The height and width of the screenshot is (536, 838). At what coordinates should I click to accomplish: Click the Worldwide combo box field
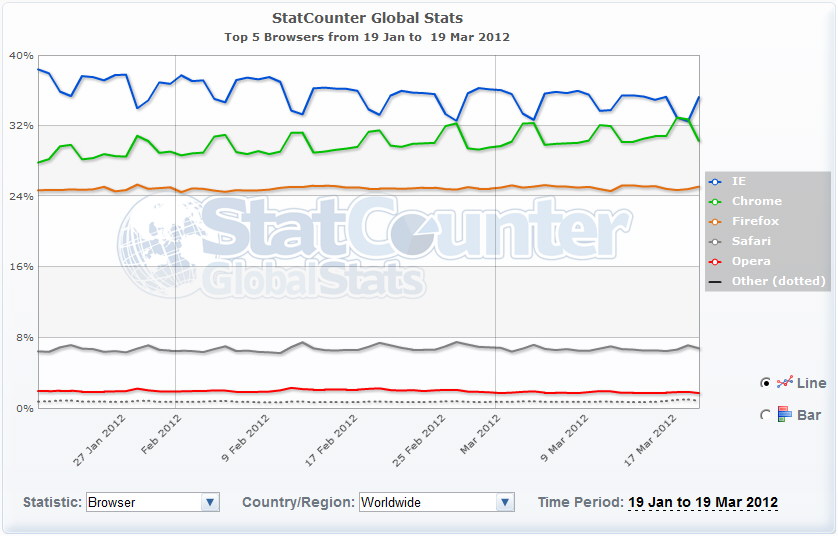437,502
